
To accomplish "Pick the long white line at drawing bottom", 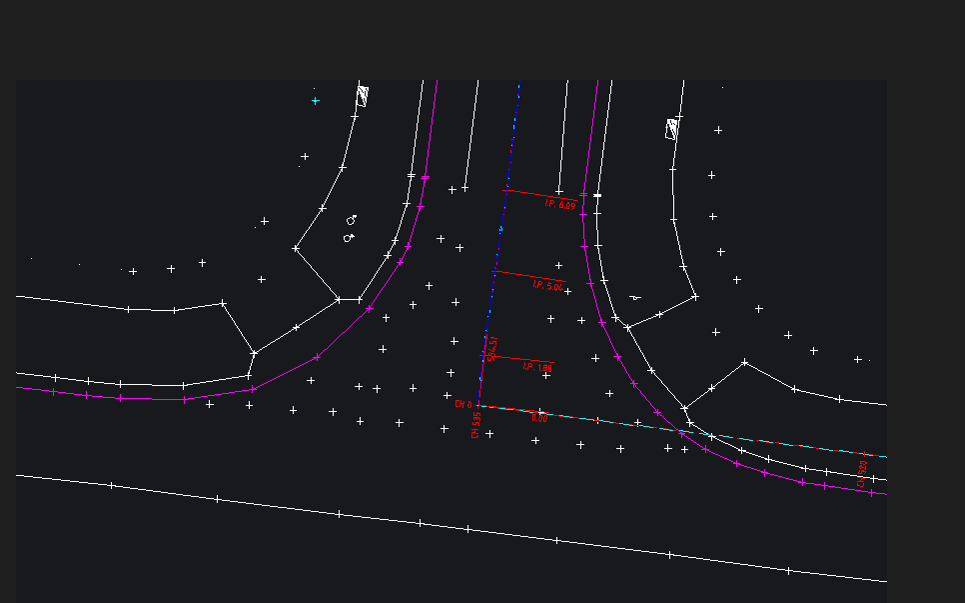I will coord(500,532).
